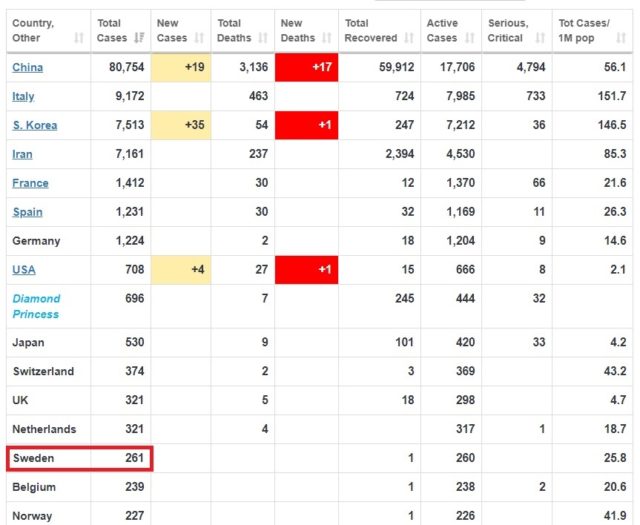Sort by New Cases column icon

point(199,38)
